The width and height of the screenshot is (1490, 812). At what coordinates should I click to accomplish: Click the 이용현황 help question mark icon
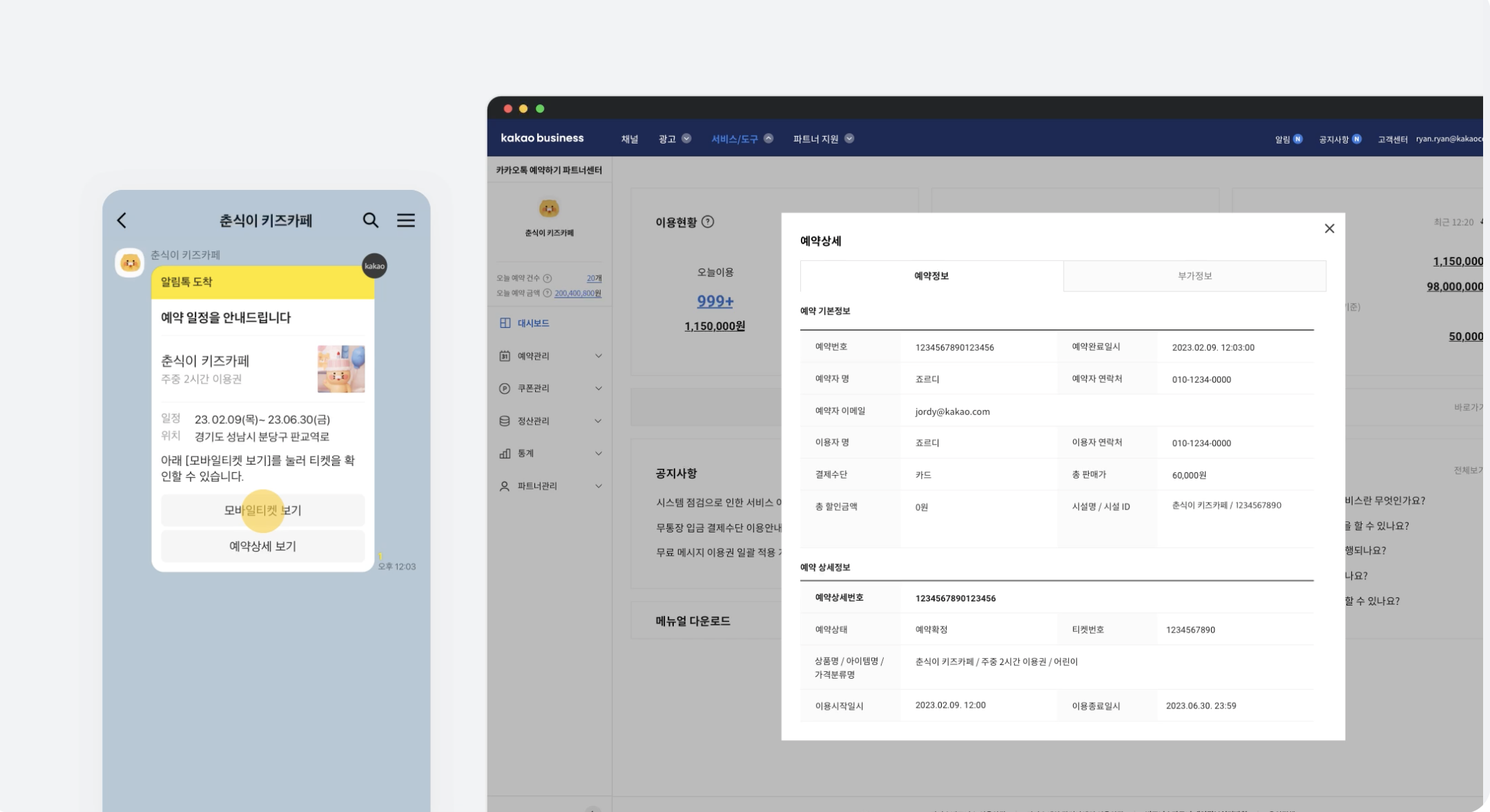(x=708, y=222)
